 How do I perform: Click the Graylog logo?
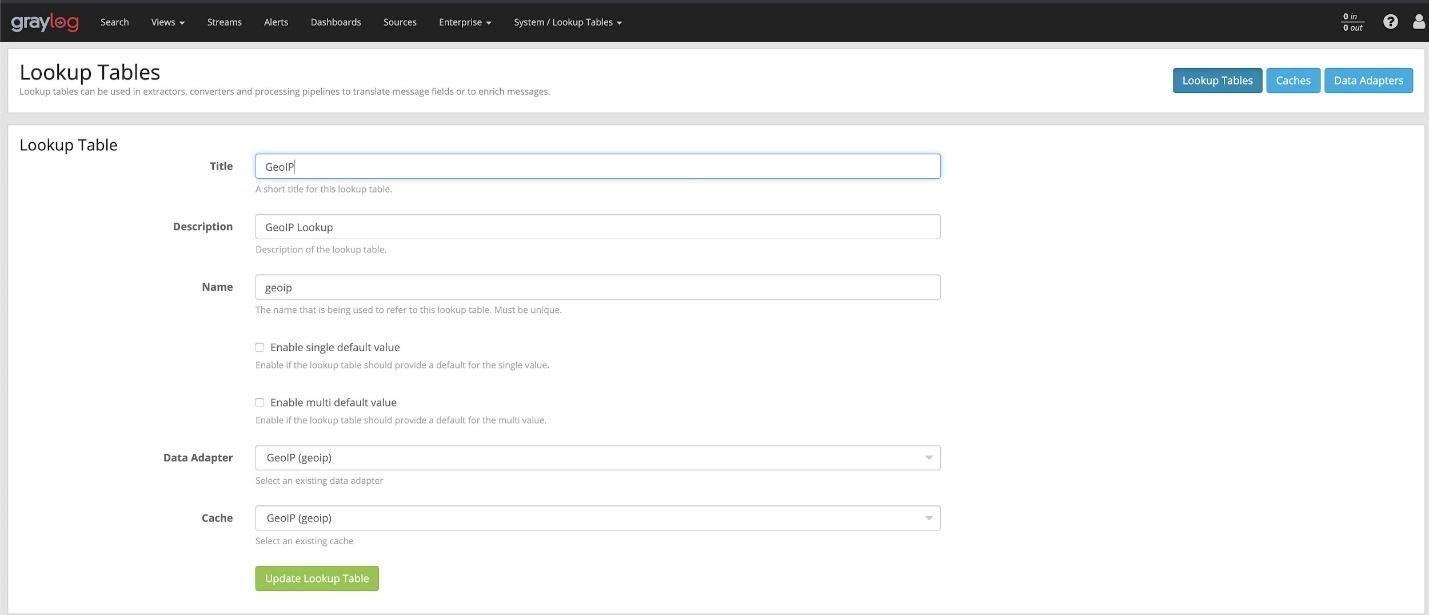[45, 20]
